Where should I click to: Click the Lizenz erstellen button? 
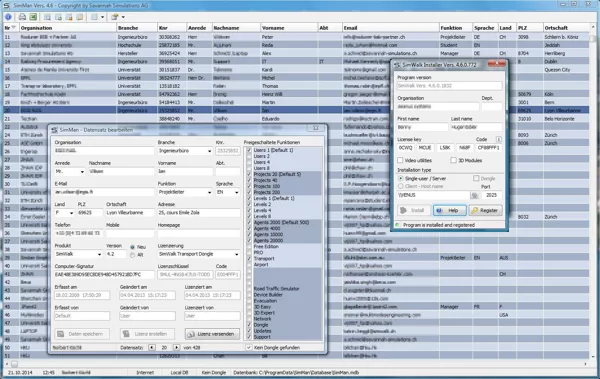point(147,334)
